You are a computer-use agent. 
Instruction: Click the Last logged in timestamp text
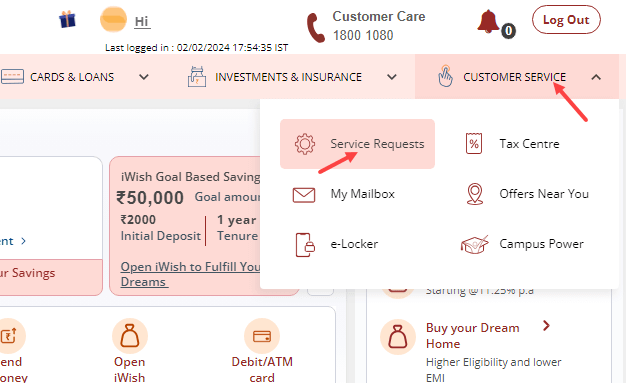[x=196, y=48]
